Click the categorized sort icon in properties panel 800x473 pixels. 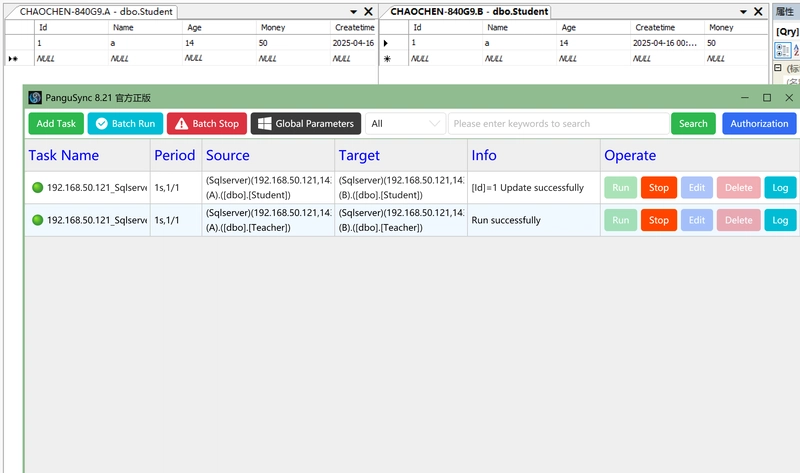(x=782, y=50)
